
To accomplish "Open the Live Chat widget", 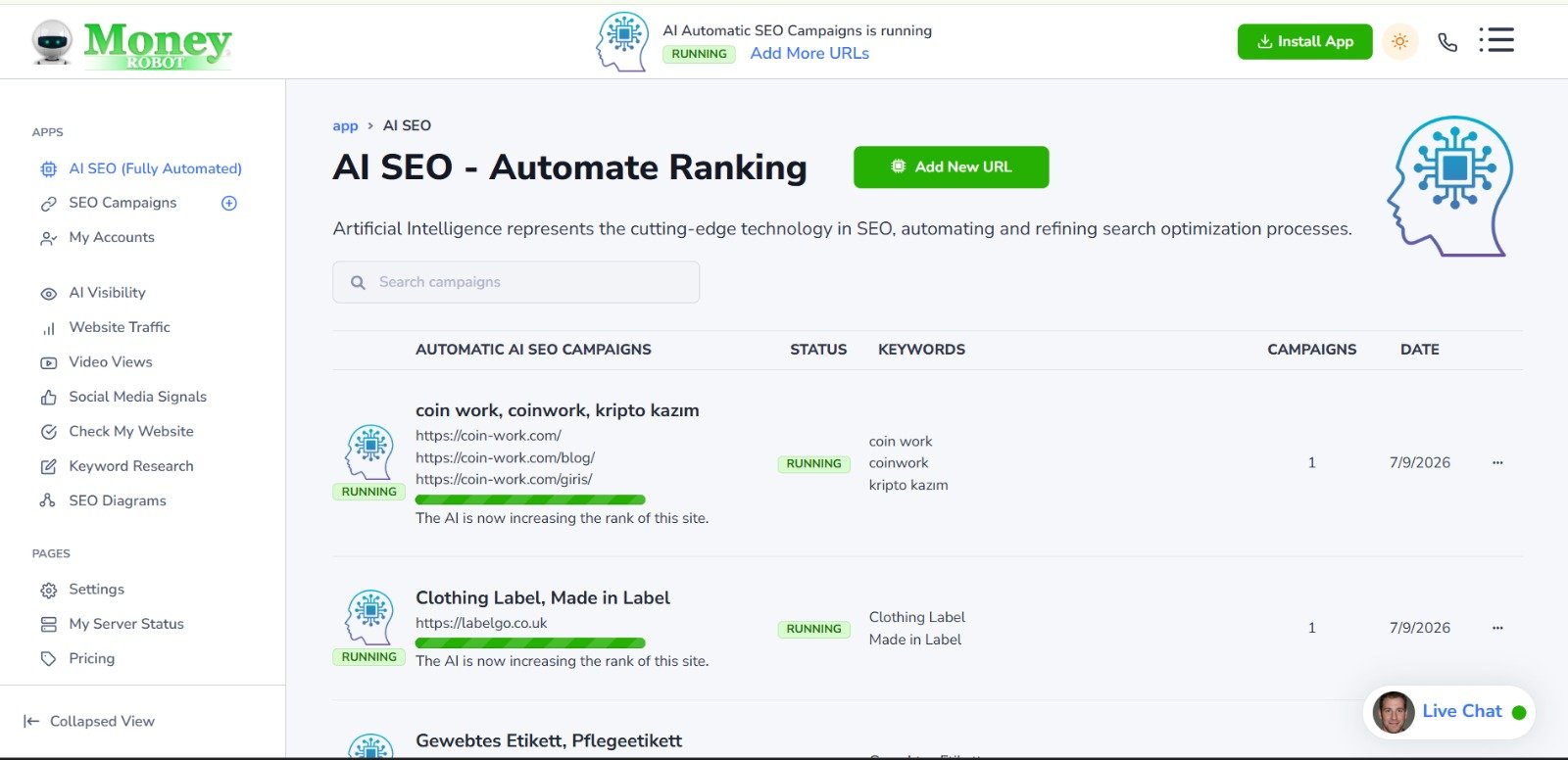I will (x=1449, y=712).
